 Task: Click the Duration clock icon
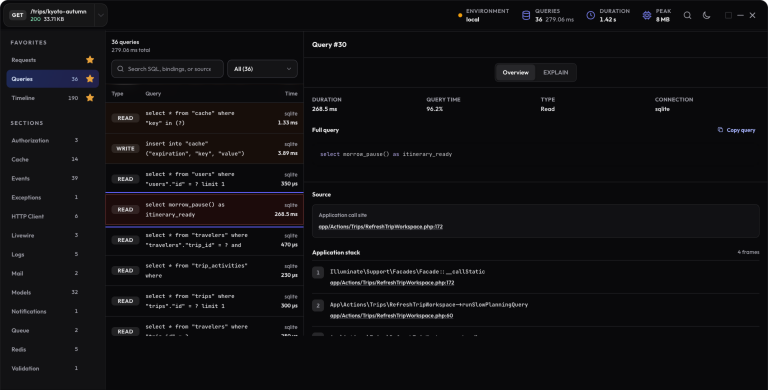(x=591, y=15)
